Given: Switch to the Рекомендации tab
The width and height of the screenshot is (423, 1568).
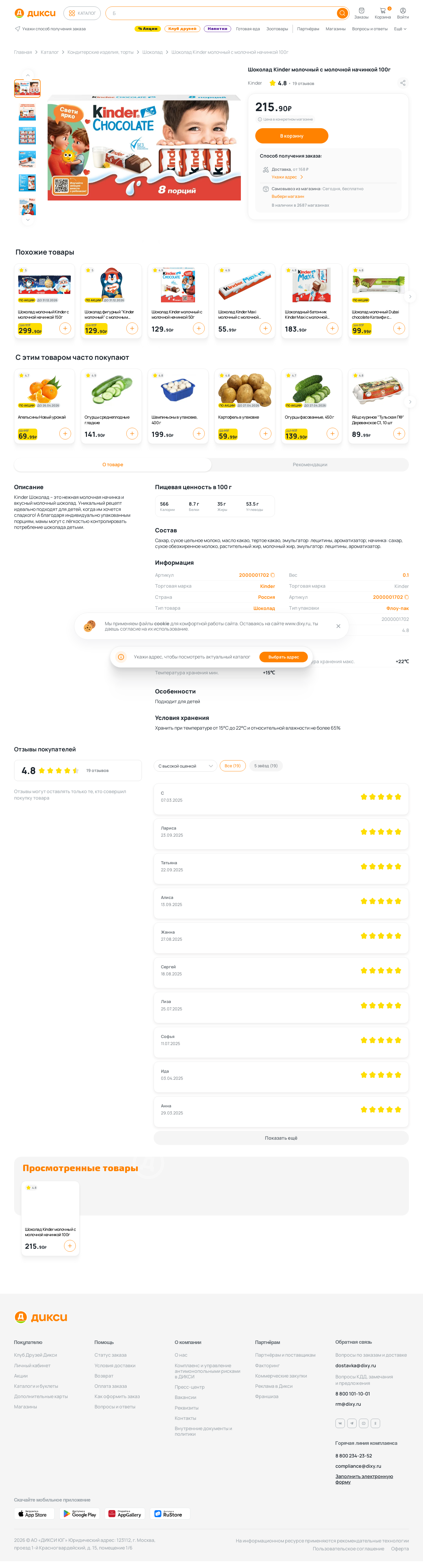Looking at the screenshot, I should pyautogui.click(x=310, y=464).
